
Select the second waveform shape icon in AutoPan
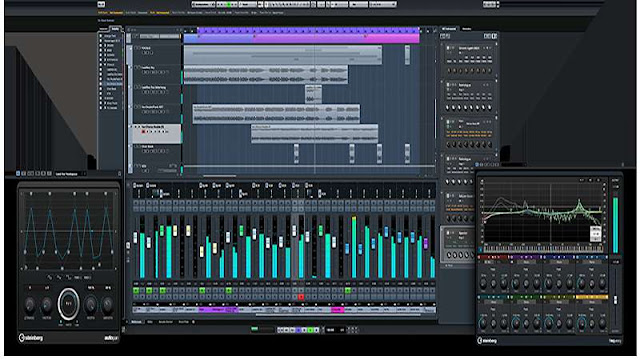59,278
